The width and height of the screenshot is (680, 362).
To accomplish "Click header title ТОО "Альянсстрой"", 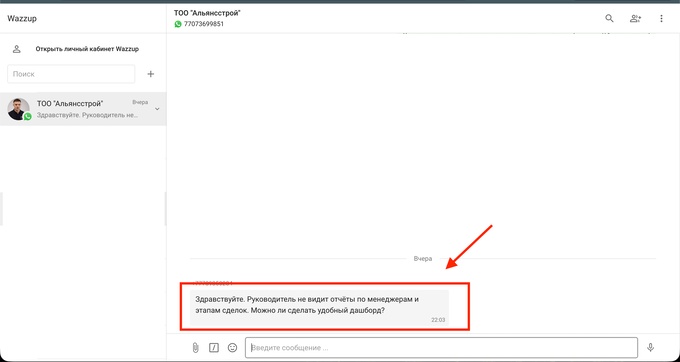I will (207, 13).
